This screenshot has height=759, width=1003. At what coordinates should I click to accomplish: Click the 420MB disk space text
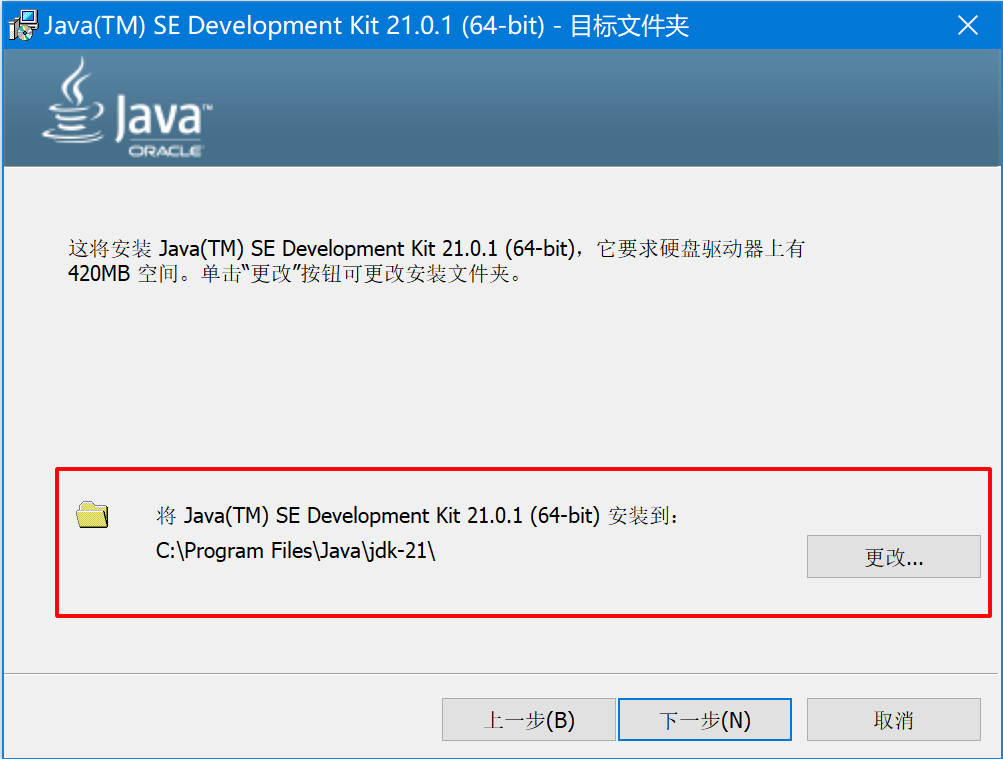point(99,274)
